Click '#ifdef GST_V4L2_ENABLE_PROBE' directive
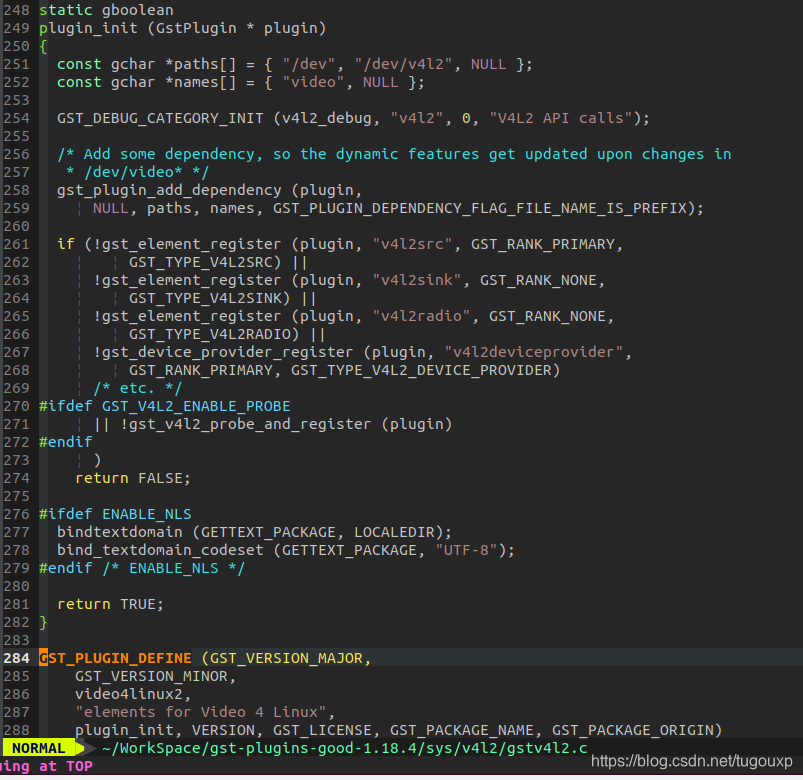This screenshot has height=780, width=803. click(x=165, y=406)
